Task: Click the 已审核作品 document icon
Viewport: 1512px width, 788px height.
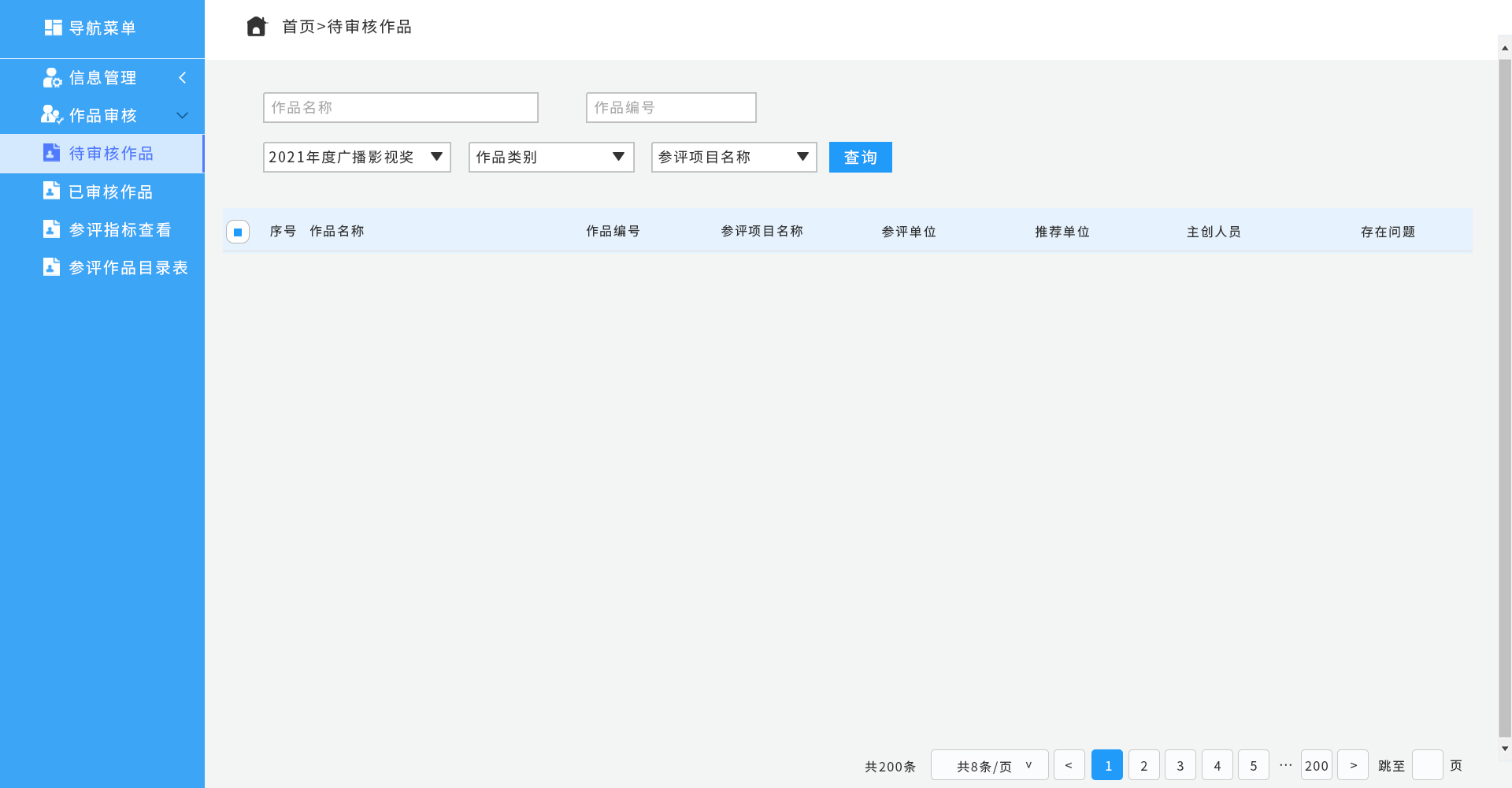Action: click(51, 191)
